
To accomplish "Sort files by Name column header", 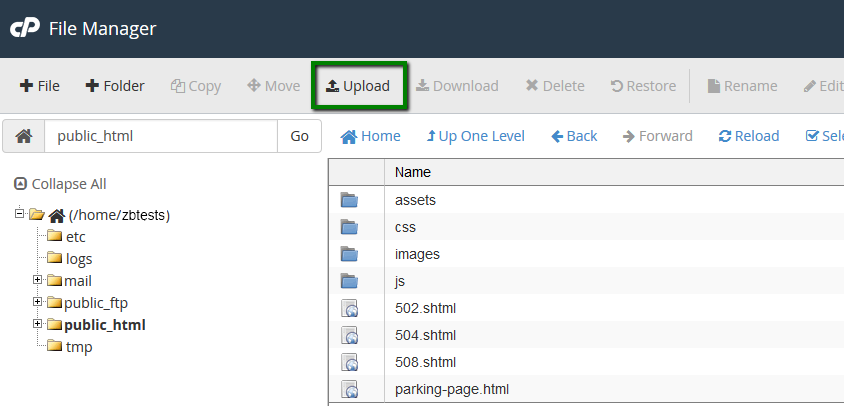I will 413,172.
